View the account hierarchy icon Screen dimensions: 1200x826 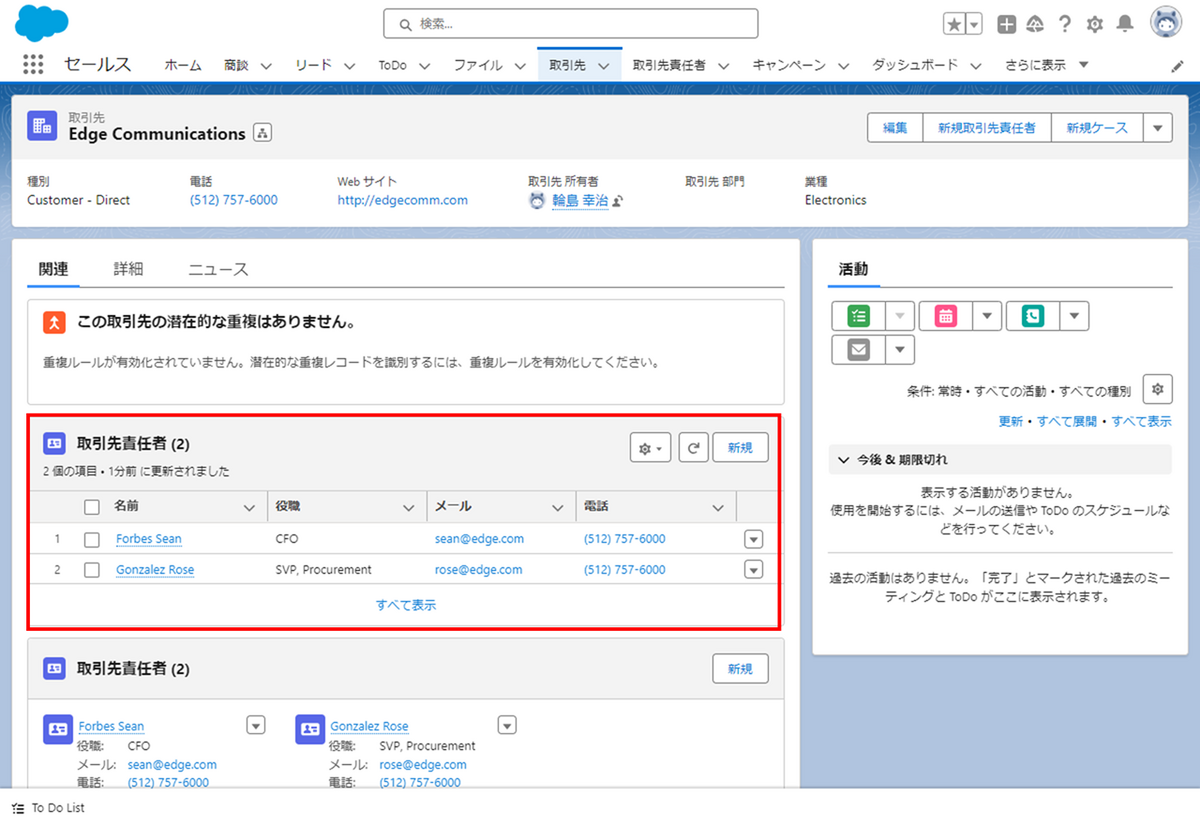point(262,133)
